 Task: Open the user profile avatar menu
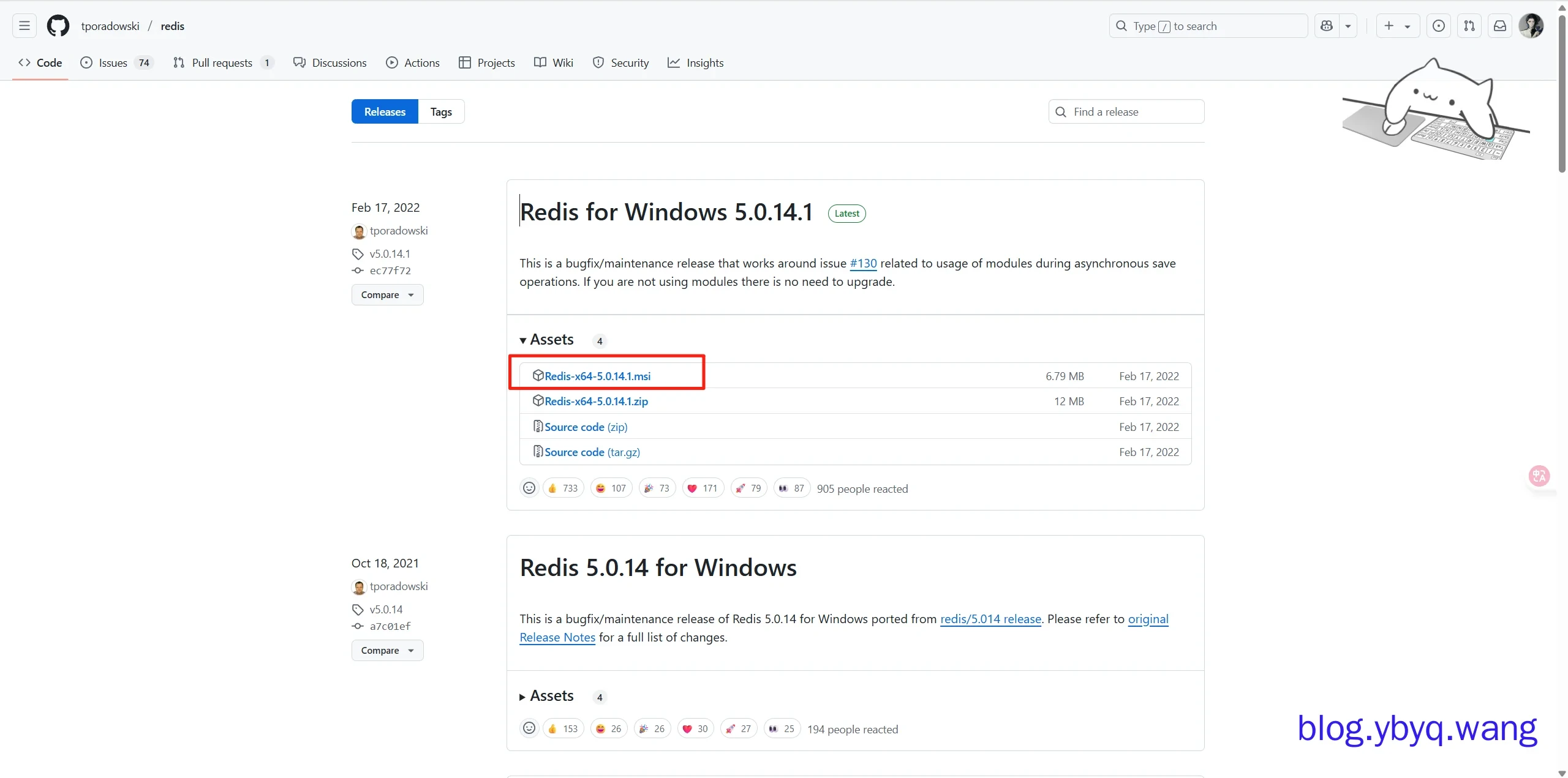(1531, 26)
